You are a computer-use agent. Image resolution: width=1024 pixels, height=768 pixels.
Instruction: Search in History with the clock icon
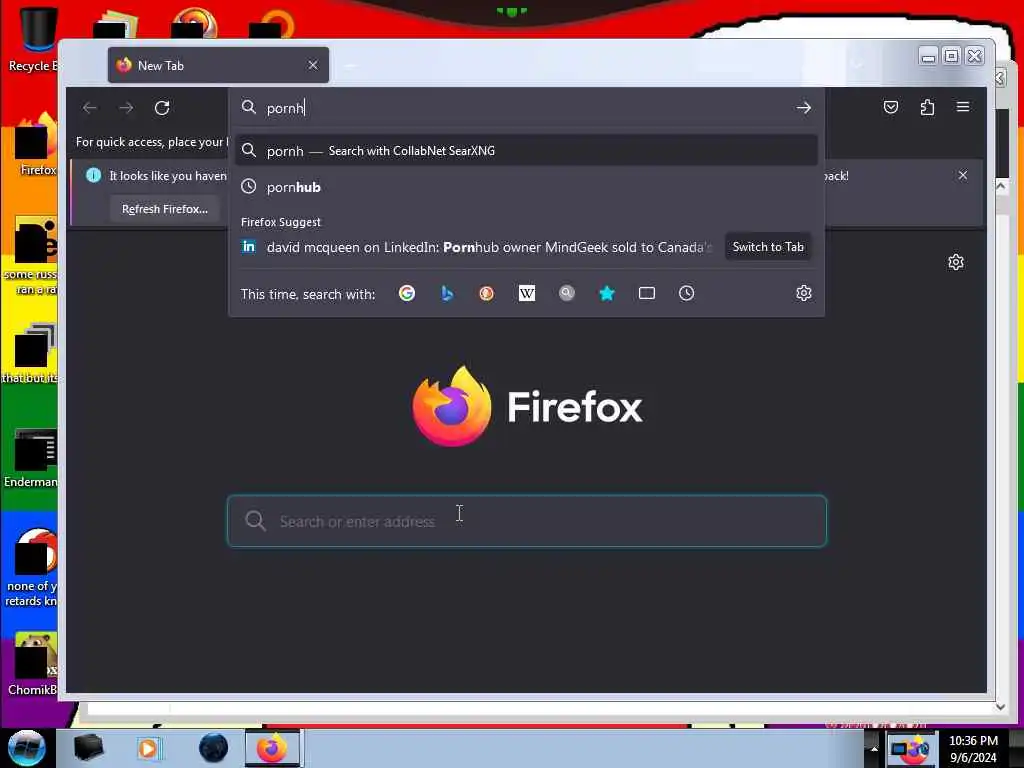tap(686, 293)
